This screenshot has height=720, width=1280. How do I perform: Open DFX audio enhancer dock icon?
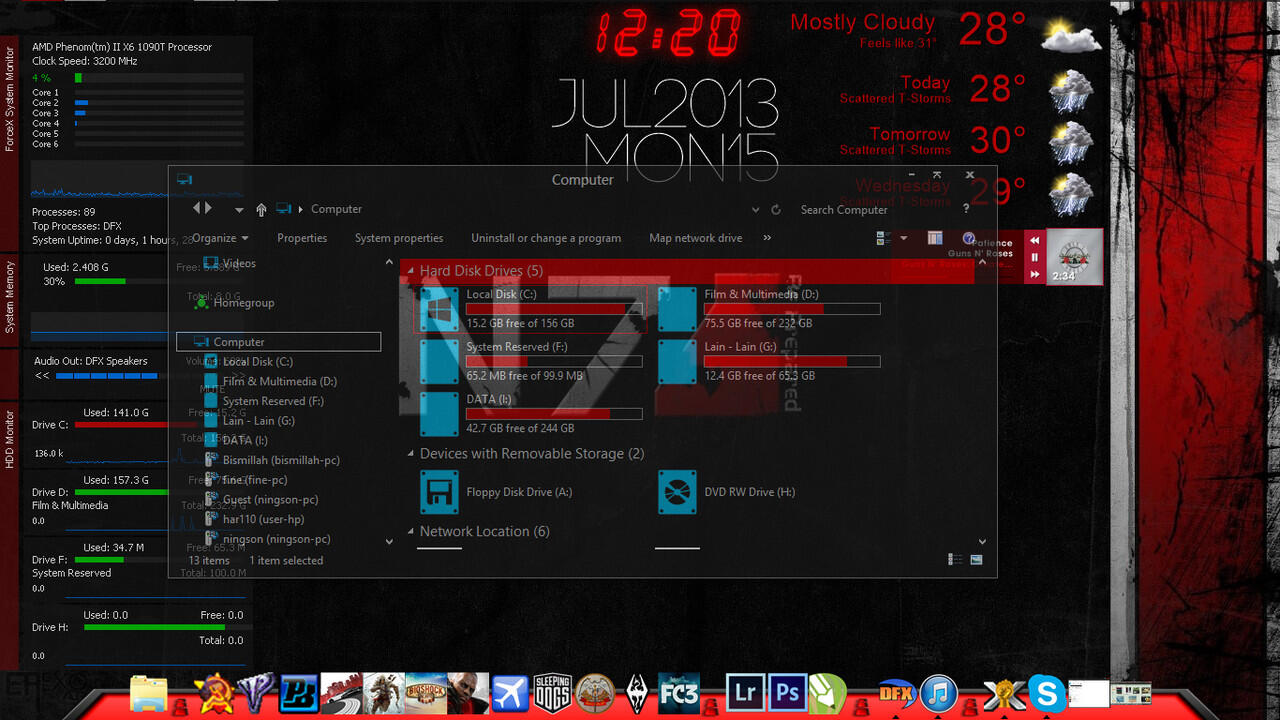click(x=896, y=693)
